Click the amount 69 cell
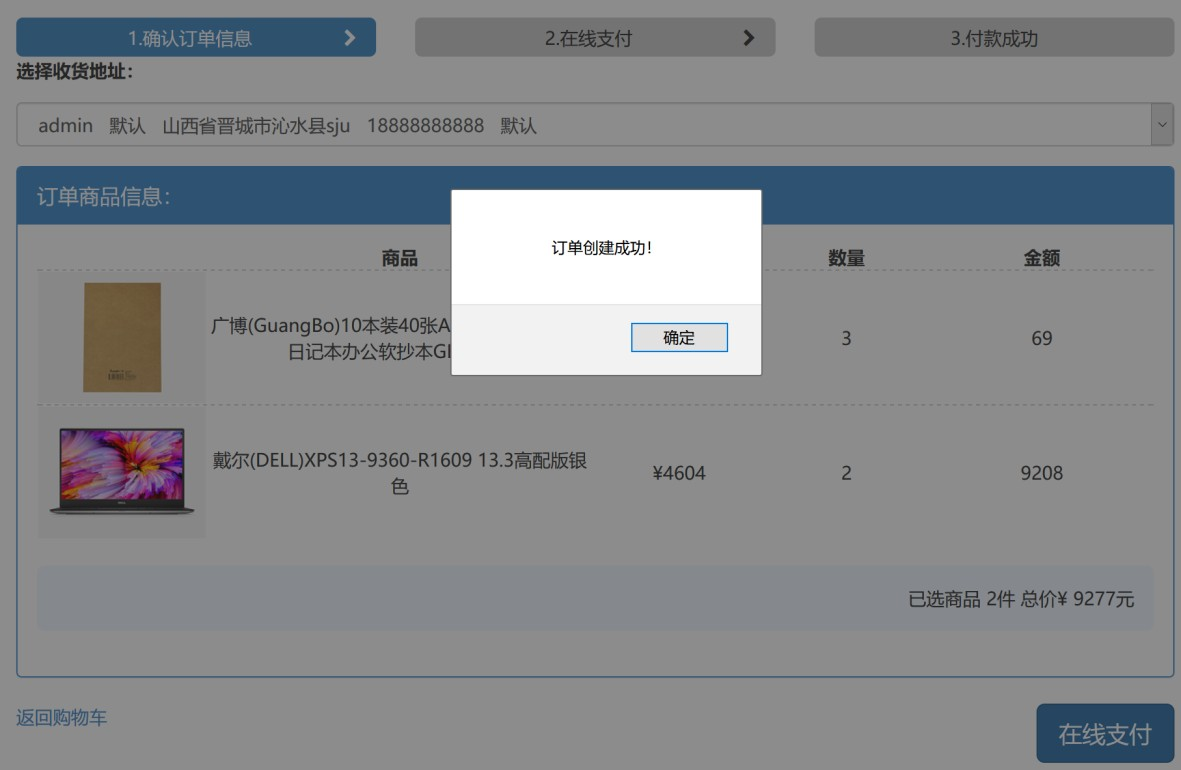Image resolution: width=1181 pixels, height=770 pixels. click(x=1042, y=338)
